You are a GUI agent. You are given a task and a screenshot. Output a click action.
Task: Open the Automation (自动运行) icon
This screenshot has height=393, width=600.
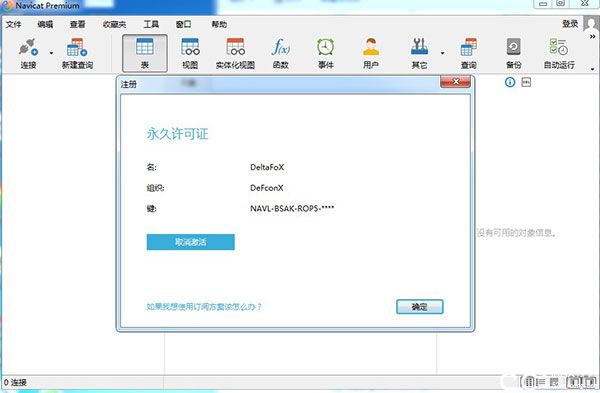click(559, 53)
